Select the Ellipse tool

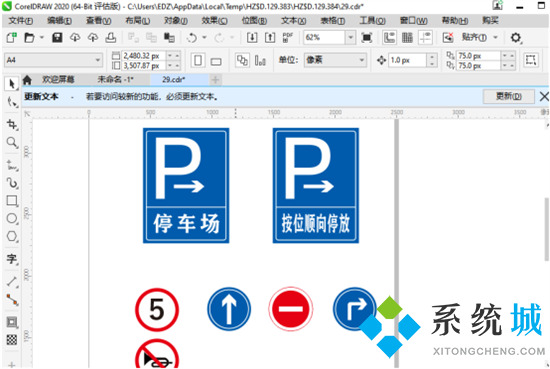coord(12,218)
